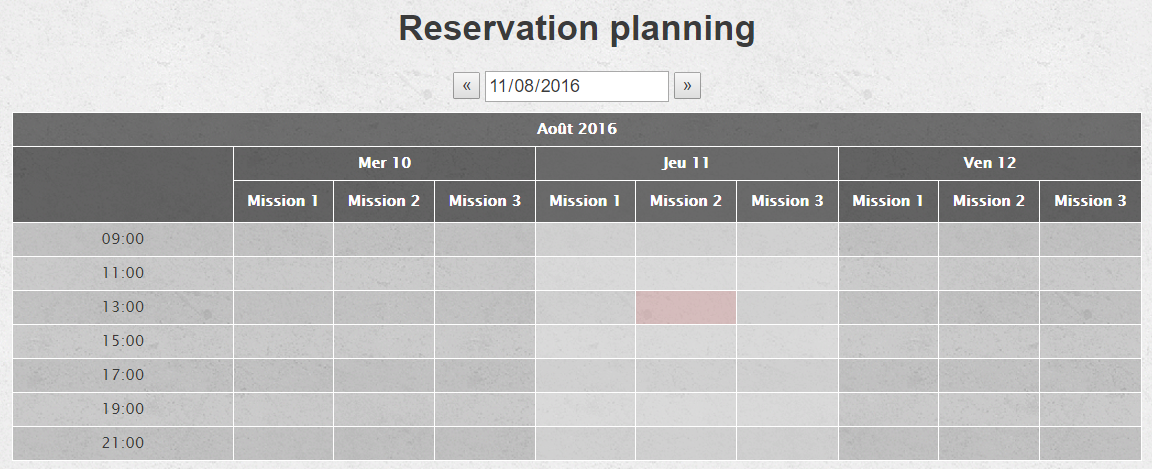Select the 21:00 slot for Ven 12 Mission 3
Viewport: 1152px width, 469px height.
pyautogui.click(x=1090, y=443)
